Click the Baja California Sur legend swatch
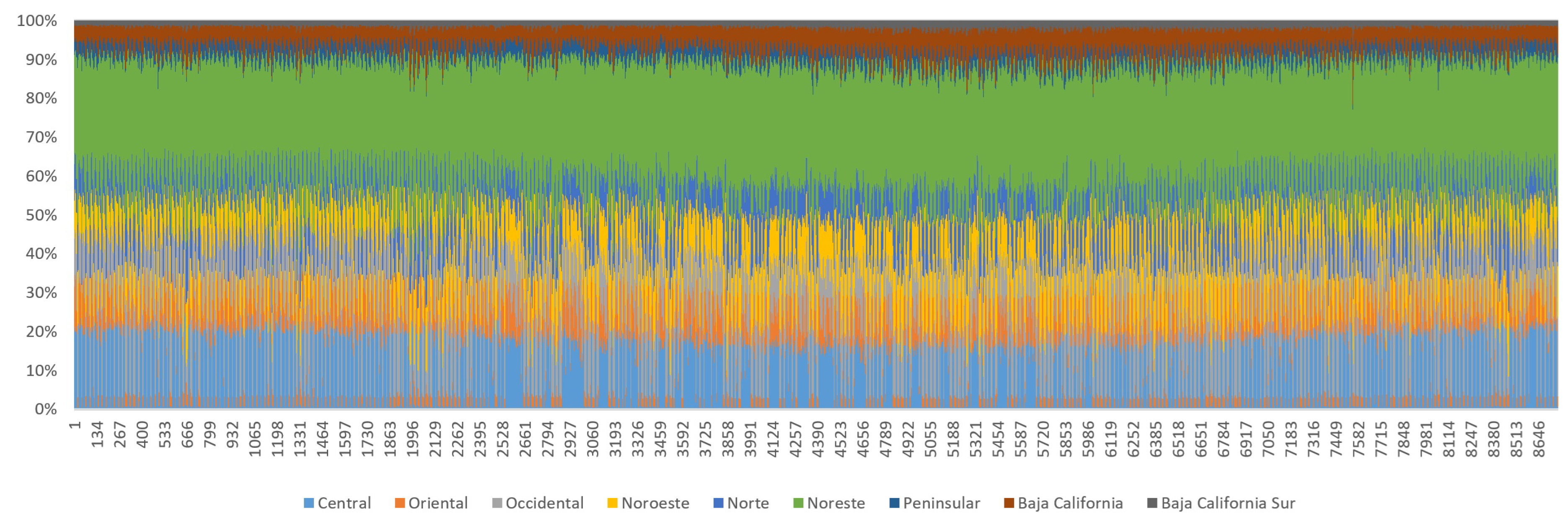The width and height of the screenshot is (1568, 524). [x=1152, y=503]
